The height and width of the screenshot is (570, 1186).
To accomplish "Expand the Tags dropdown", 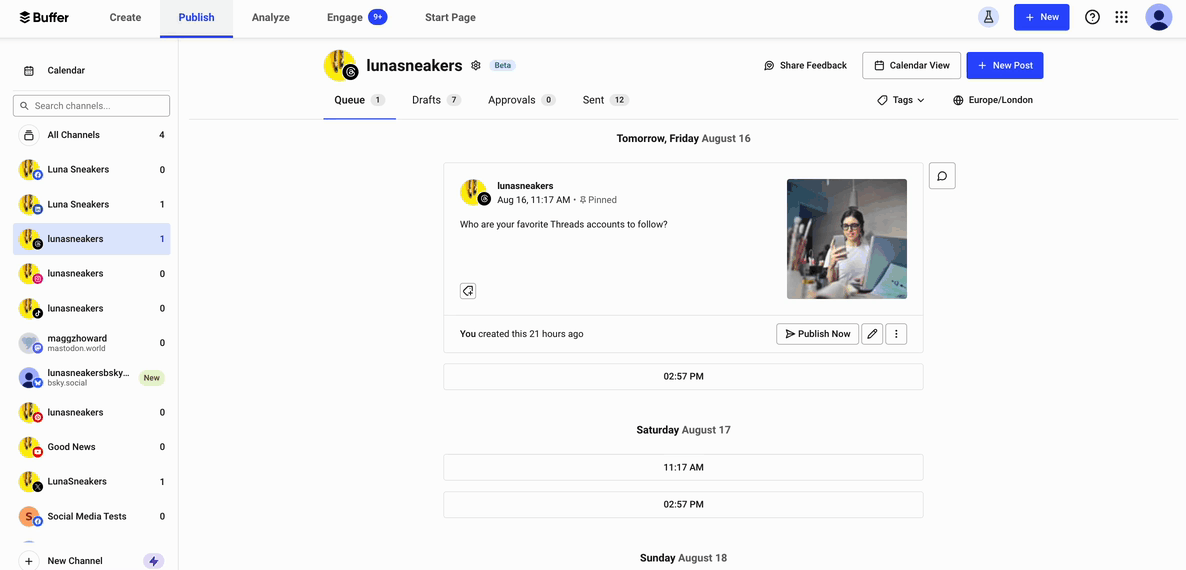I will click(x=901, y=100).
